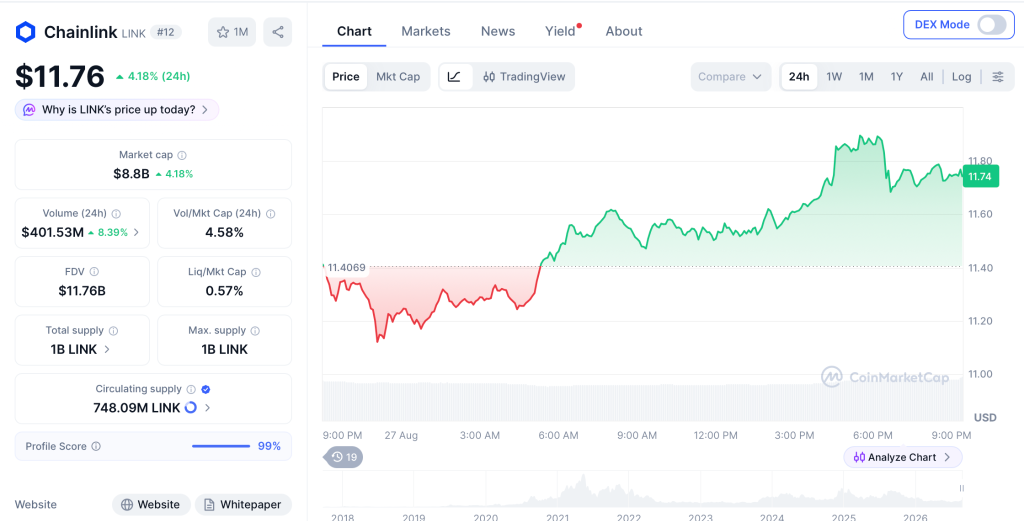
Task: Click 'Why is LINK's price up today?'
Action: point(118,110)
